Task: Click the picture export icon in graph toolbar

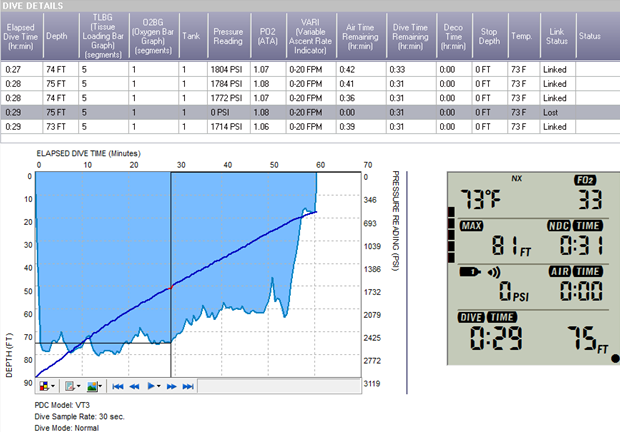Action: (93, 385)
